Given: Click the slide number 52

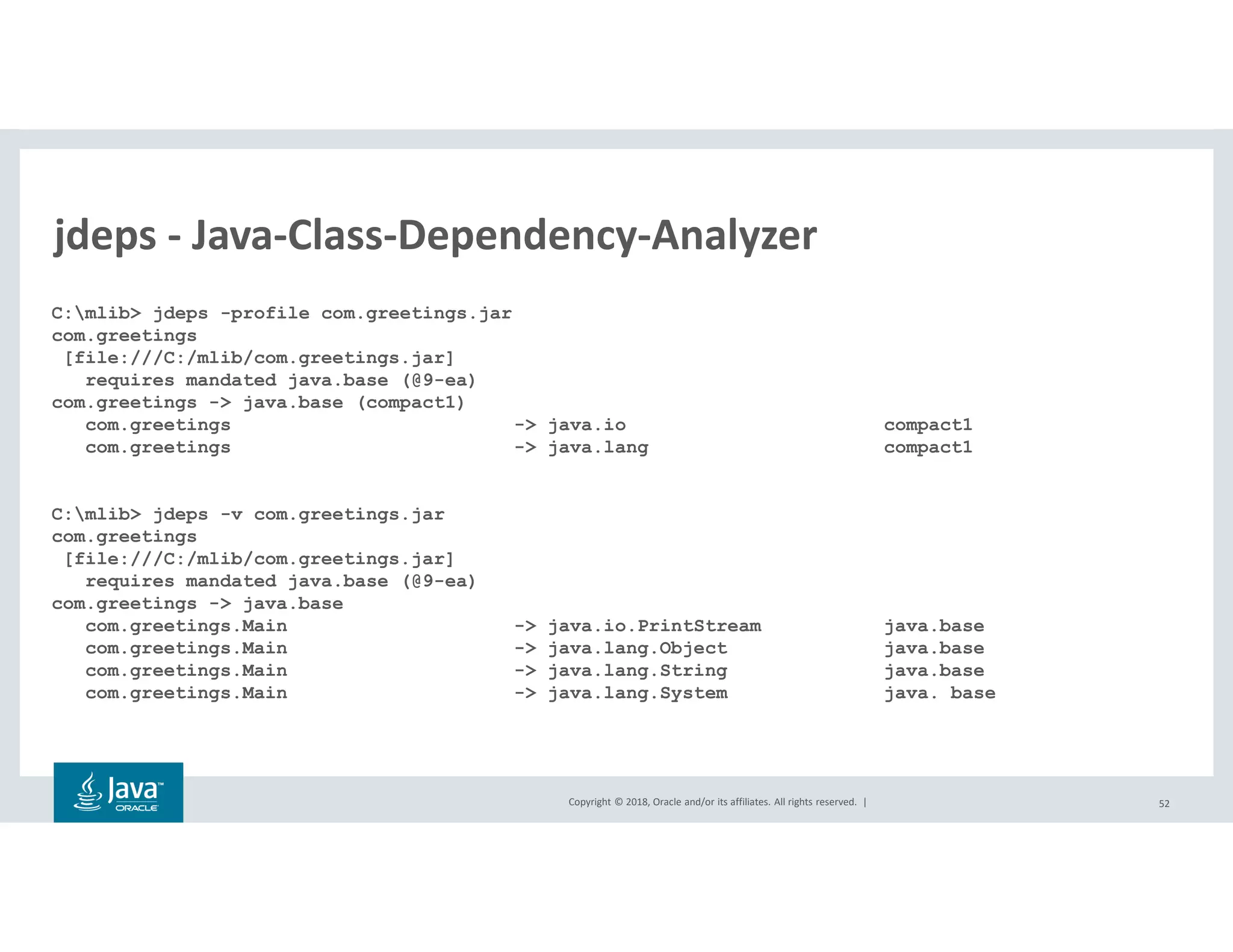Looking at the screenshot, I should click(x=1164, y=803).
